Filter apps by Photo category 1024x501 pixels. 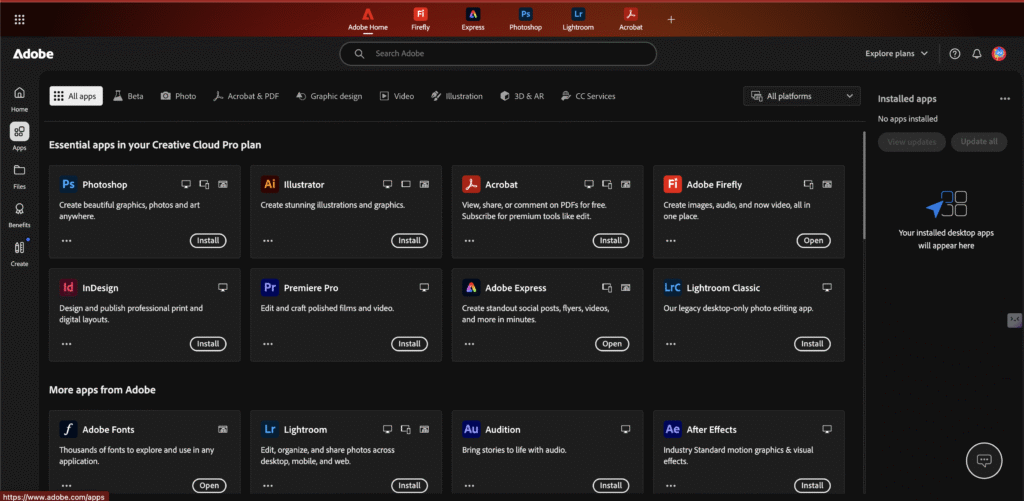(178, 96)
